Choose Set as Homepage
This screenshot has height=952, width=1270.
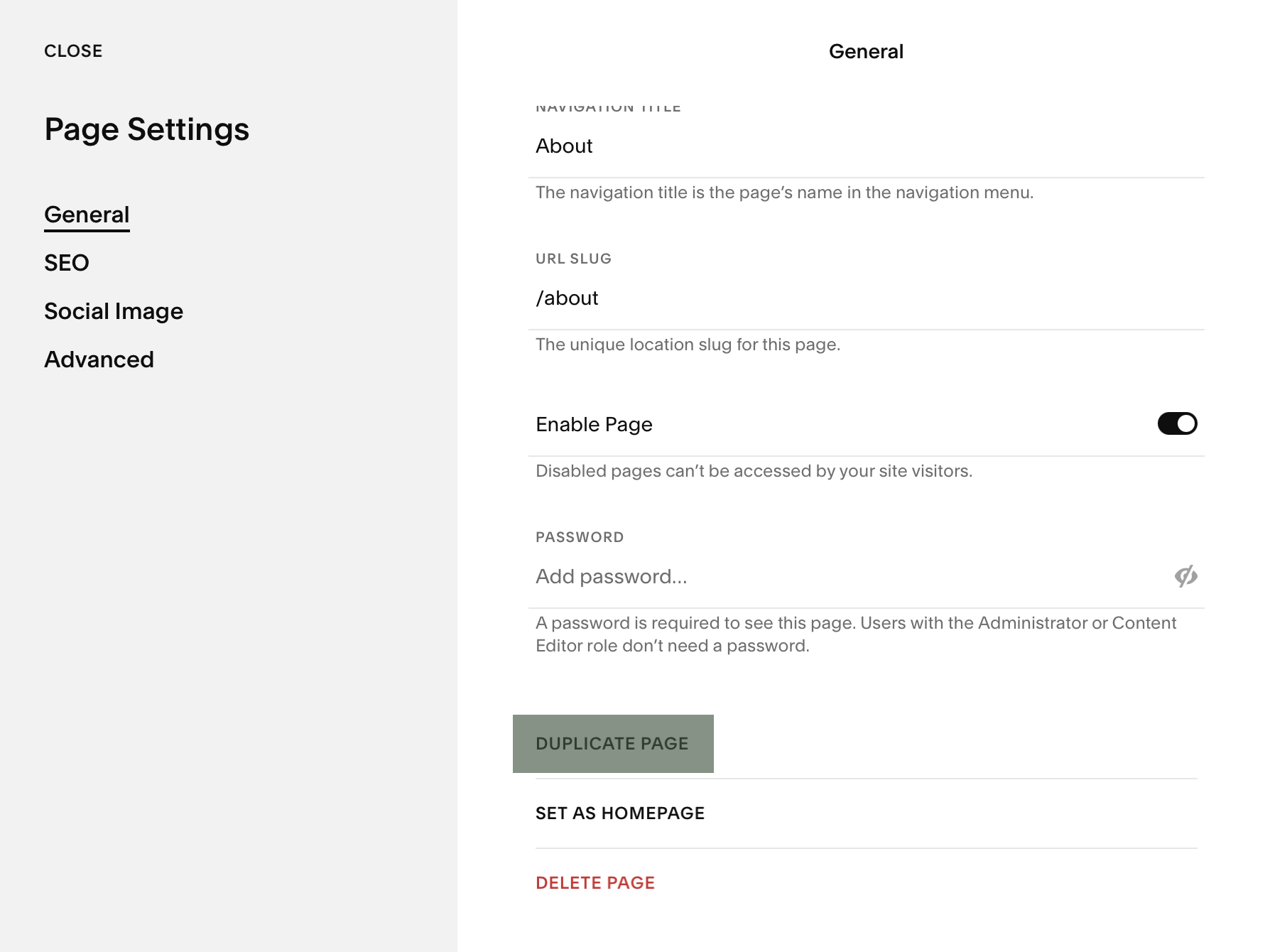(x=620, y=813)
